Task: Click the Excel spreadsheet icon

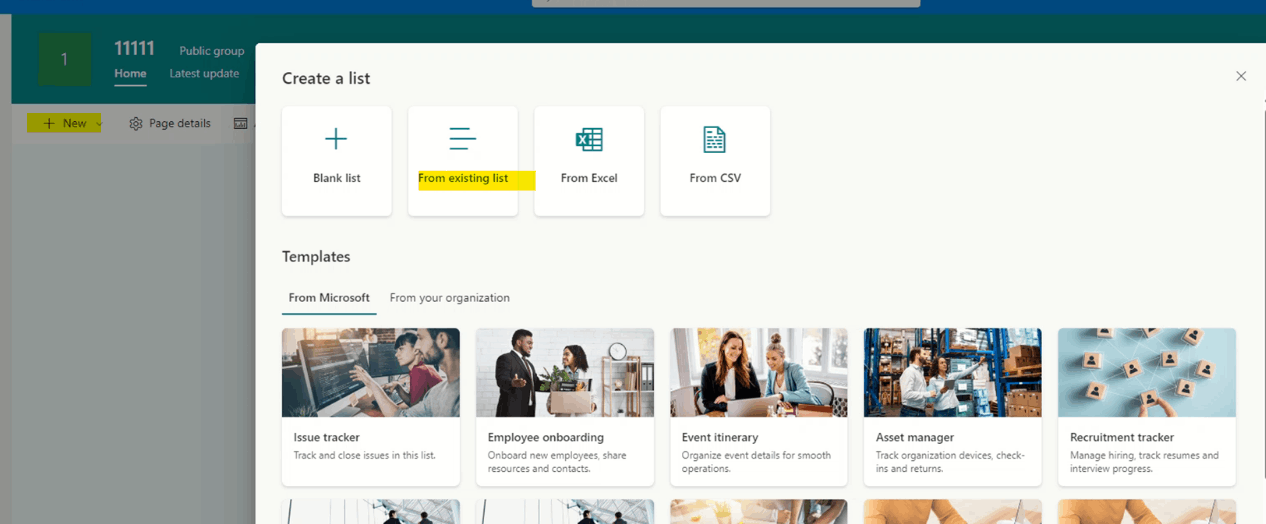Action: coord(589,139)
